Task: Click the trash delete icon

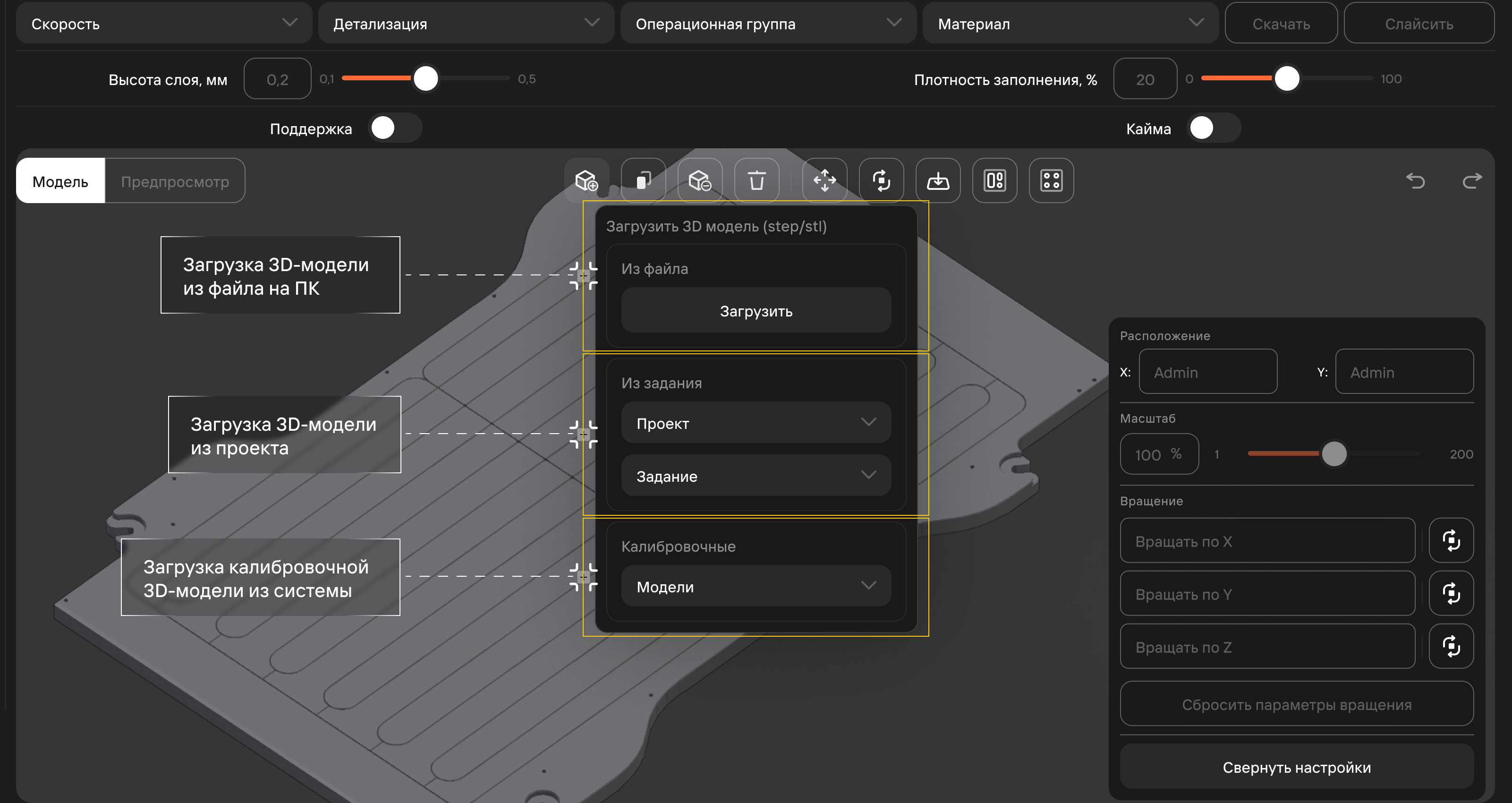Action: (756, 180)
